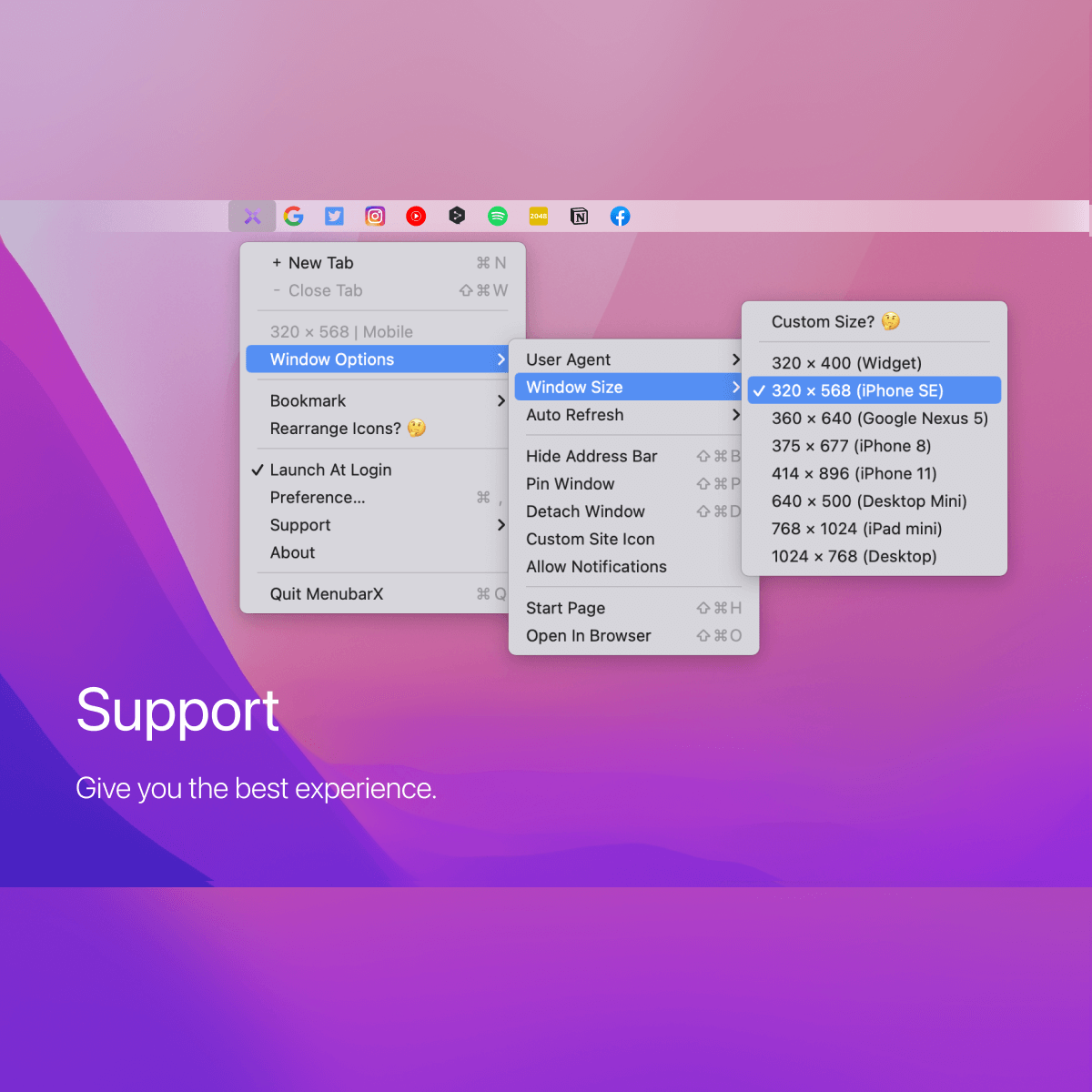Choose Close Tab menu entry
1092x1092 pixels.
[x=380, y=290]
